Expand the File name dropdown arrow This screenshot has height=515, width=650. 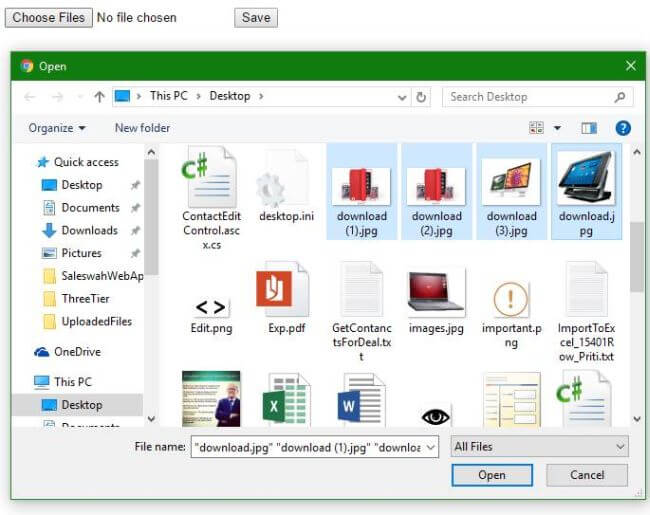(431, 447)
